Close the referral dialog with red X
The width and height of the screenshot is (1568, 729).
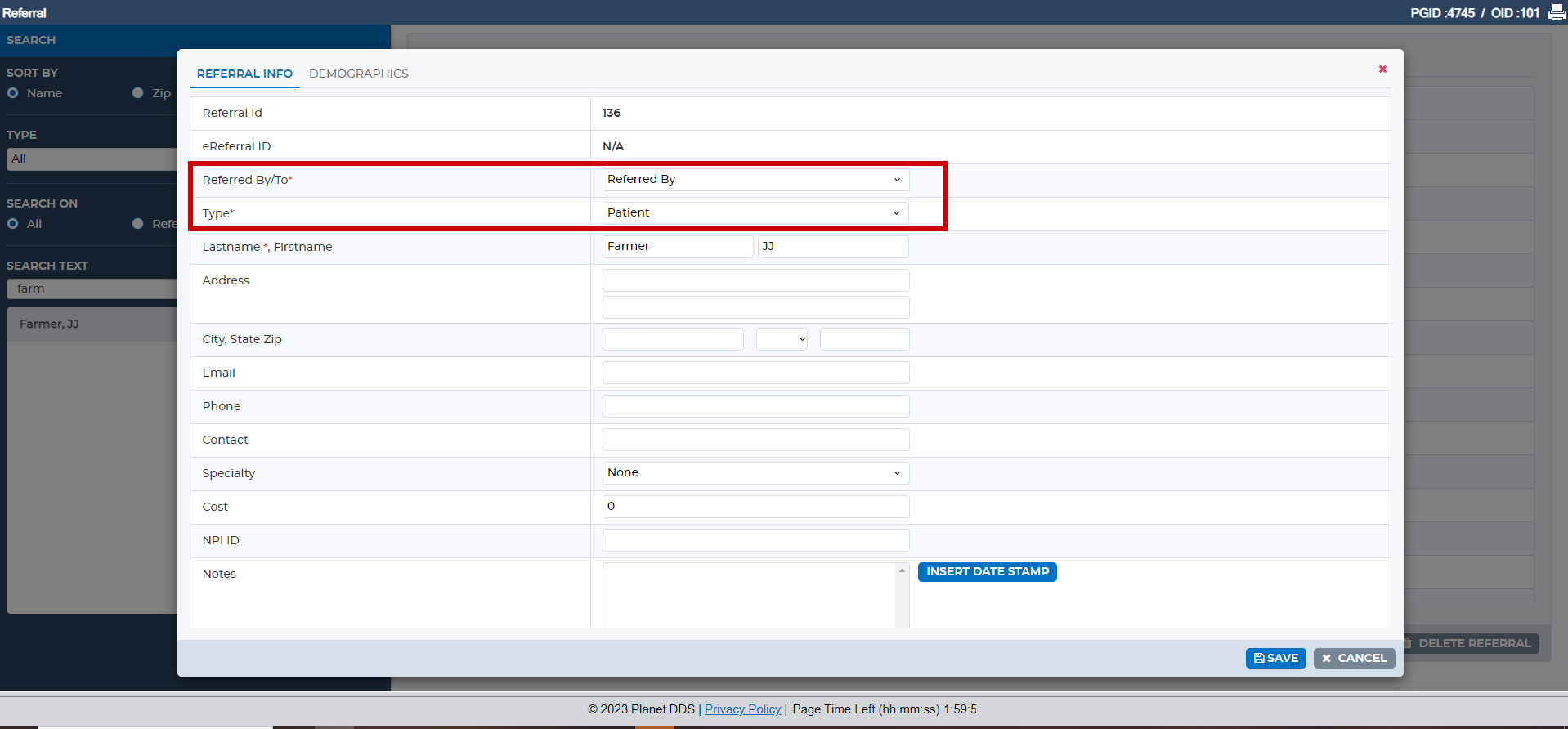coord(1382,69)
